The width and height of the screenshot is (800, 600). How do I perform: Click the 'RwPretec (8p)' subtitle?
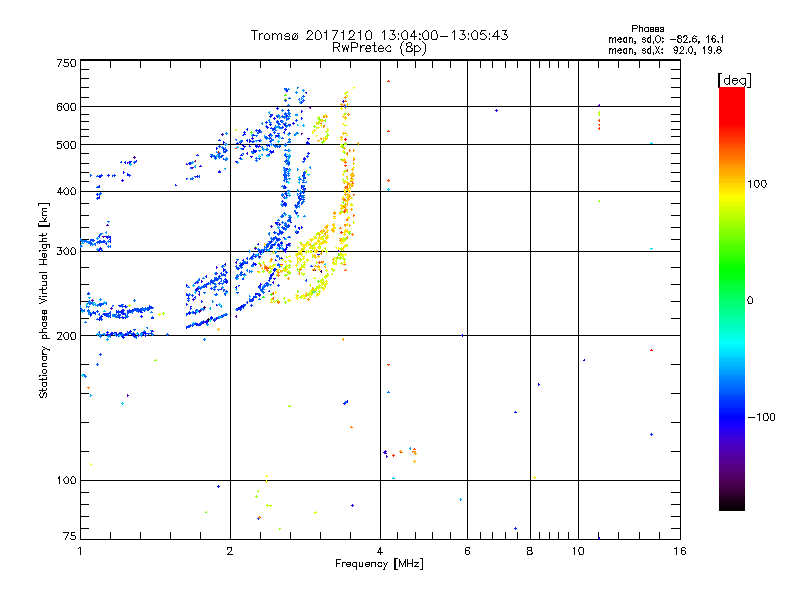(x=380, y=47)
